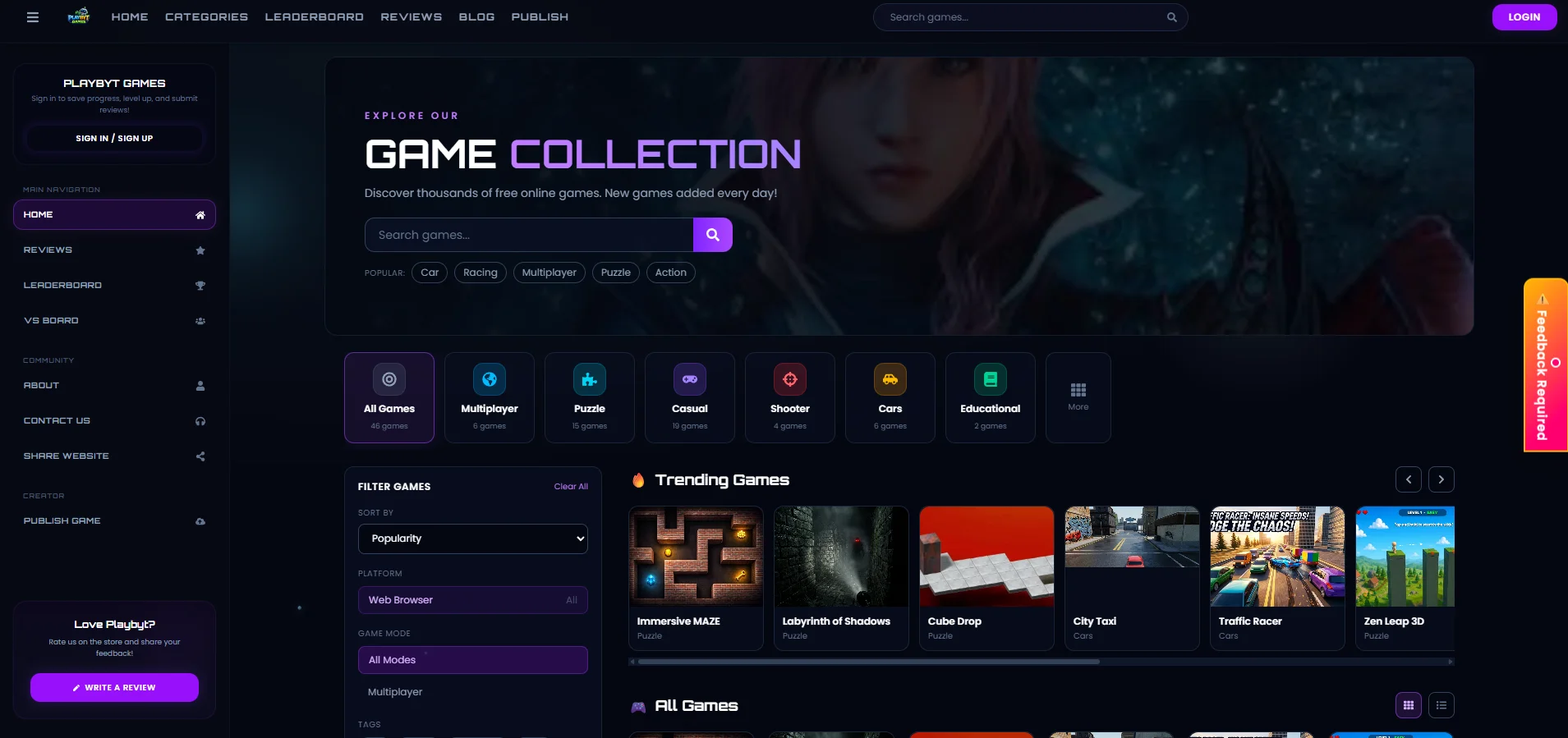Click Write a Review button

coord(114,688)
